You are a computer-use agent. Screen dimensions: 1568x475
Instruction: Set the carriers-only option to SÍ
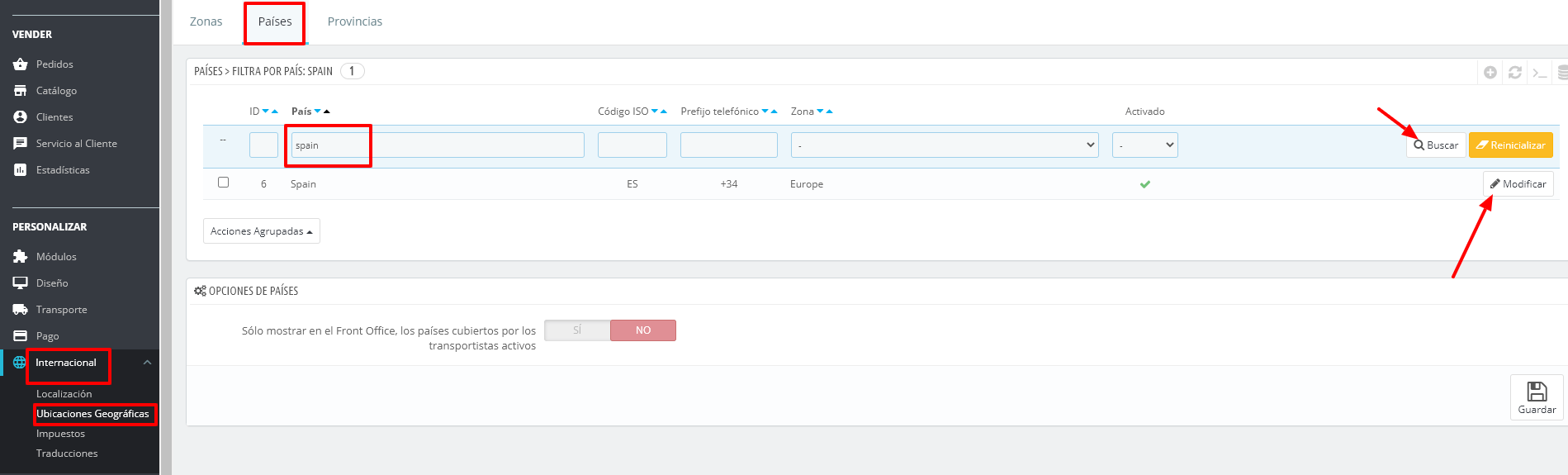tap(577, 330)
